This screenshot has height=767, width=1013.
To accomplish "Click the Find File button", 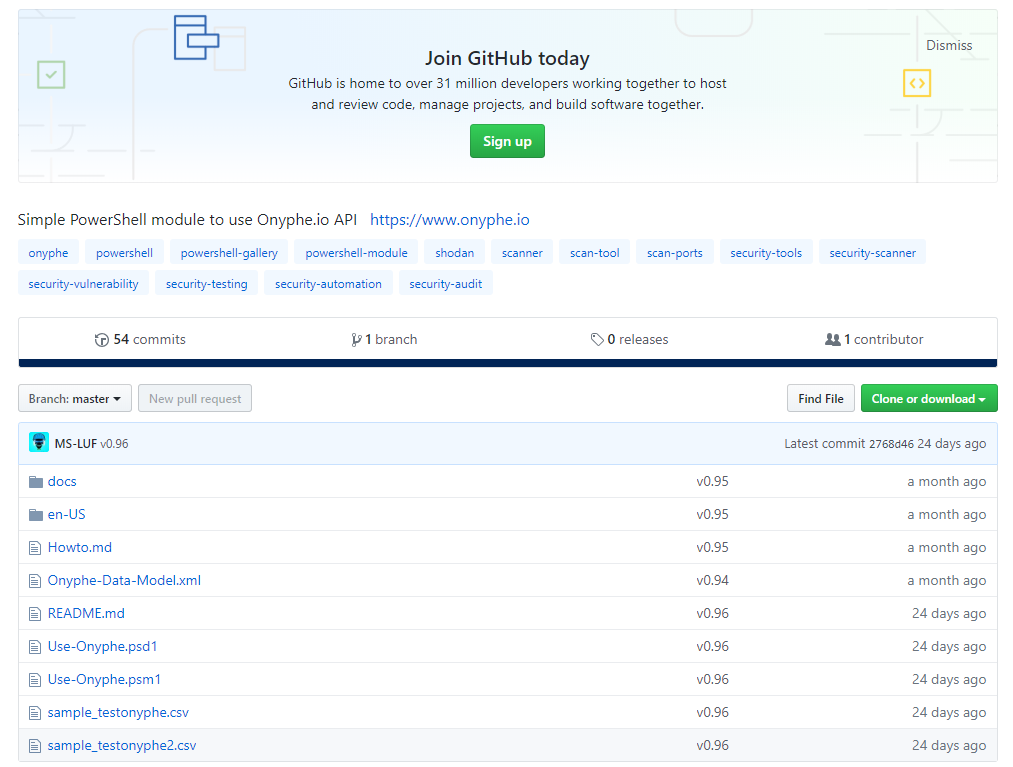I will [820, 398].
